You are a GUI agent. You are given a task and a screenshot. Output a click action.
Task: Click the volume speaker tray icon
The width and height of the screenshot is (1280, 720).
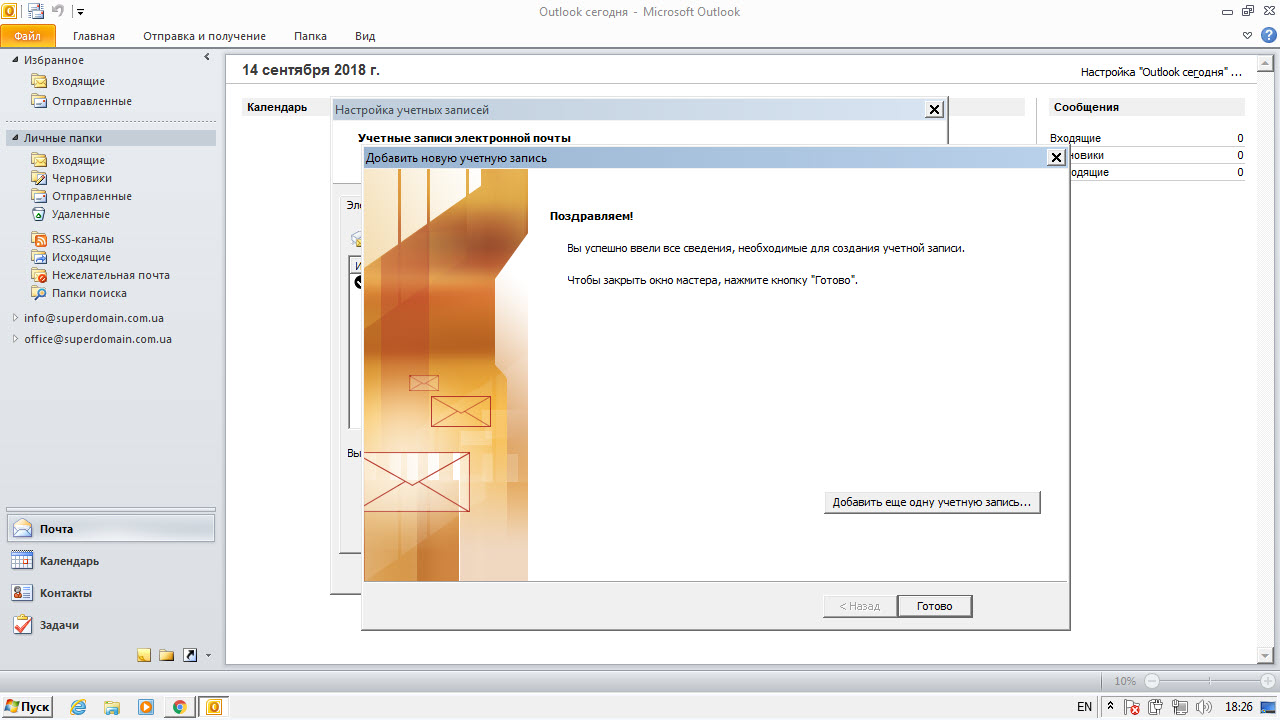1204,707
